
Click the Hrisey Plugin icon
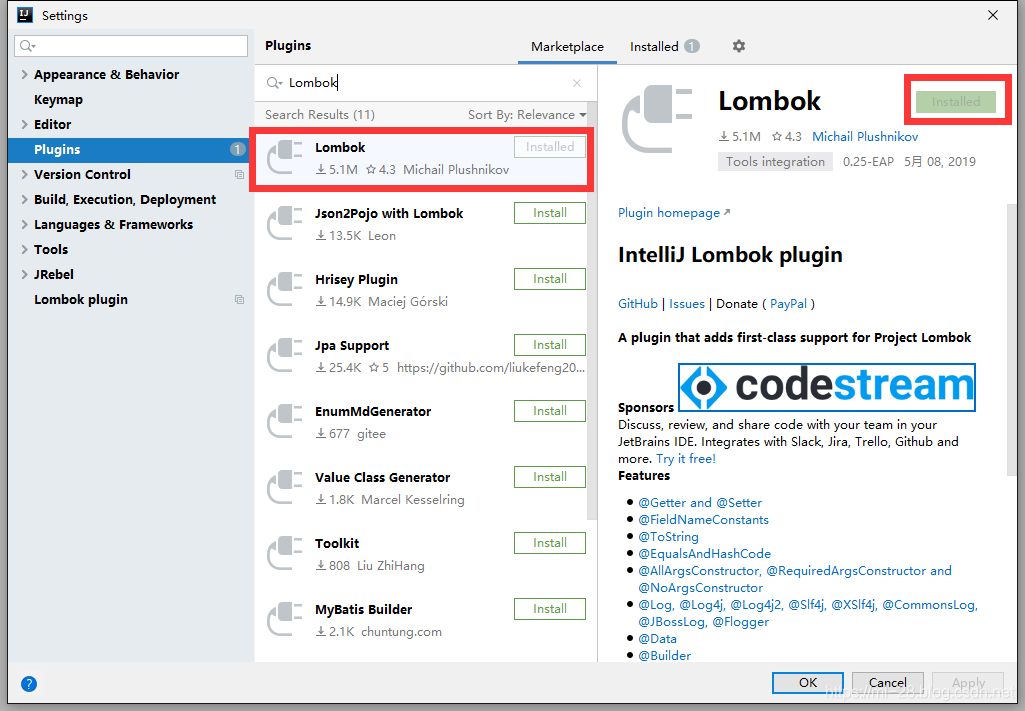pos(285,289)
